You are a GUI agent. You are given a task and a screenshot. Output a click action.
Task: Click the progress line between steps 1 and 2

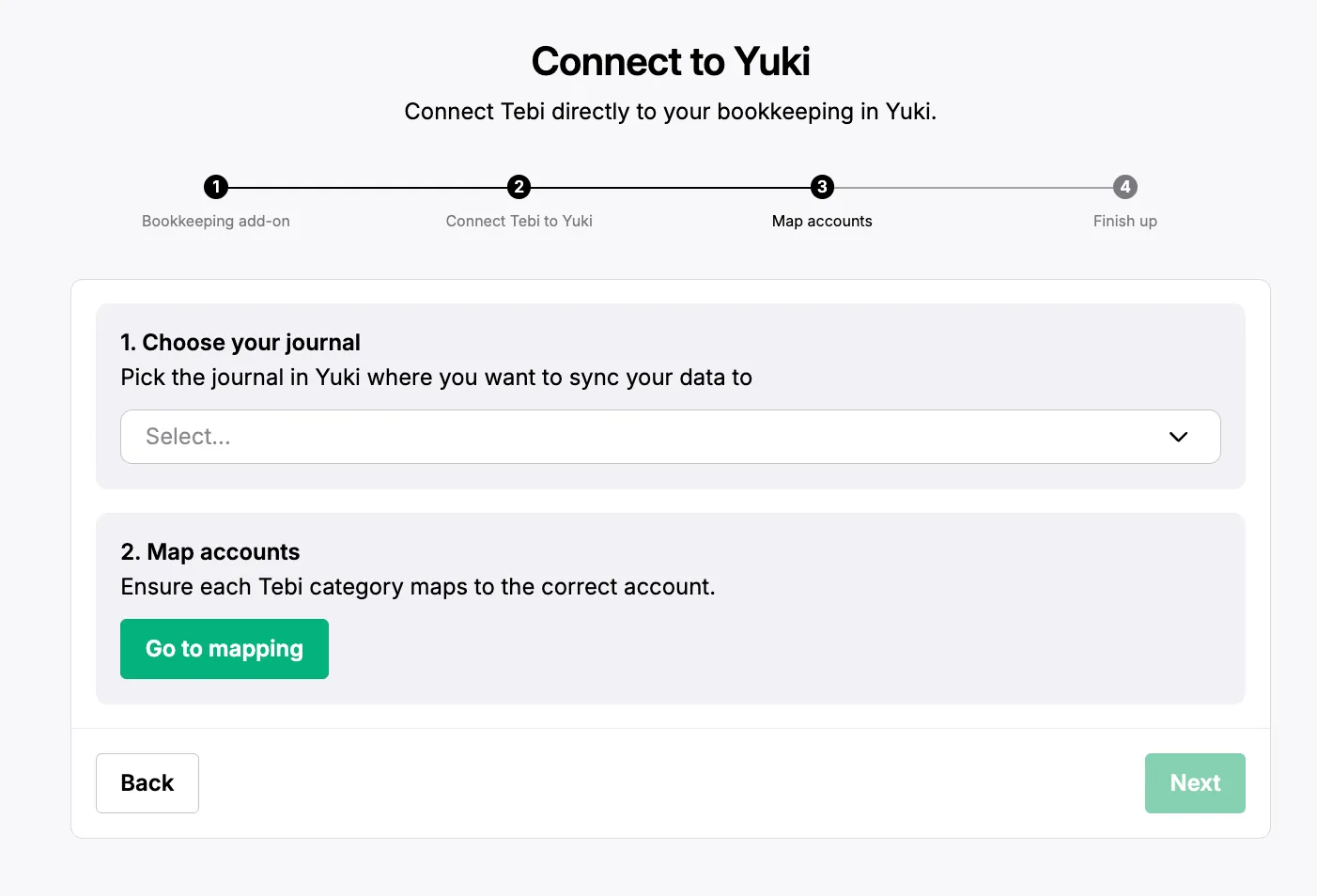click(367, 188)
